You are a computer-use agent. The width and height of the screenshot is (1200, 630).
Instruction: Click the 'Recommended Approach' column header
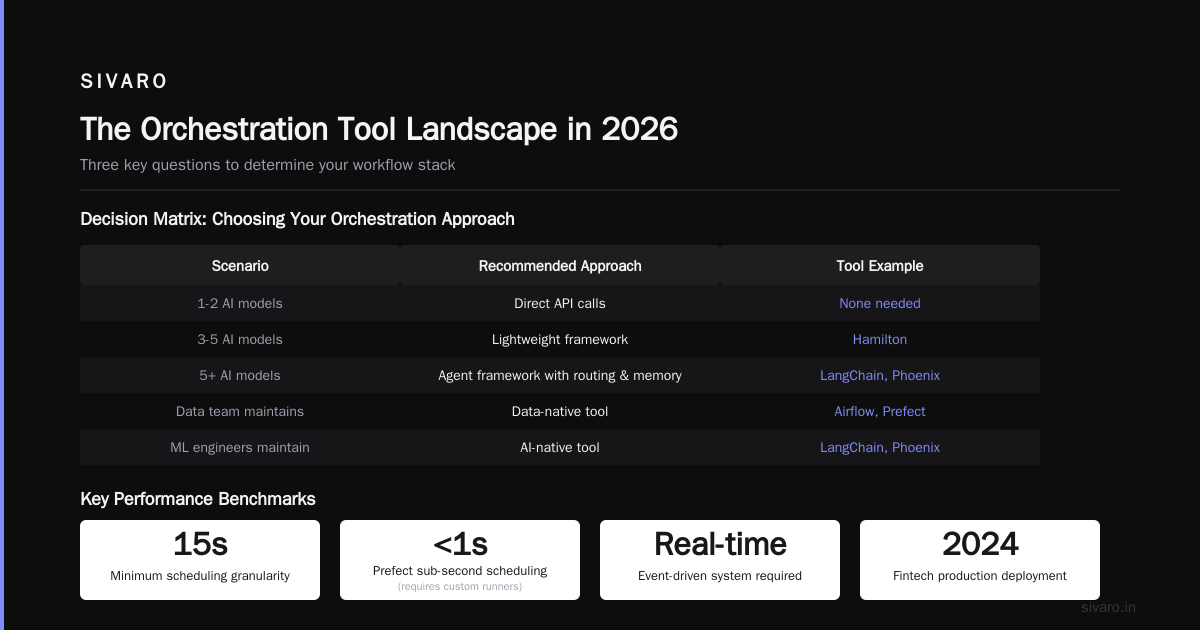[x=560, y=266]
